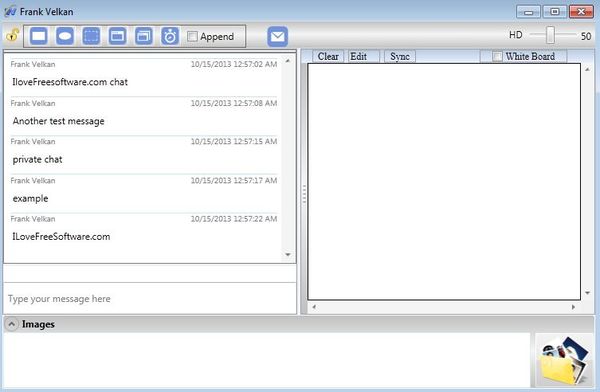Viewport: 600px width, 392px height.
Task: Click the HD quality slider handle
Action: 550,35
